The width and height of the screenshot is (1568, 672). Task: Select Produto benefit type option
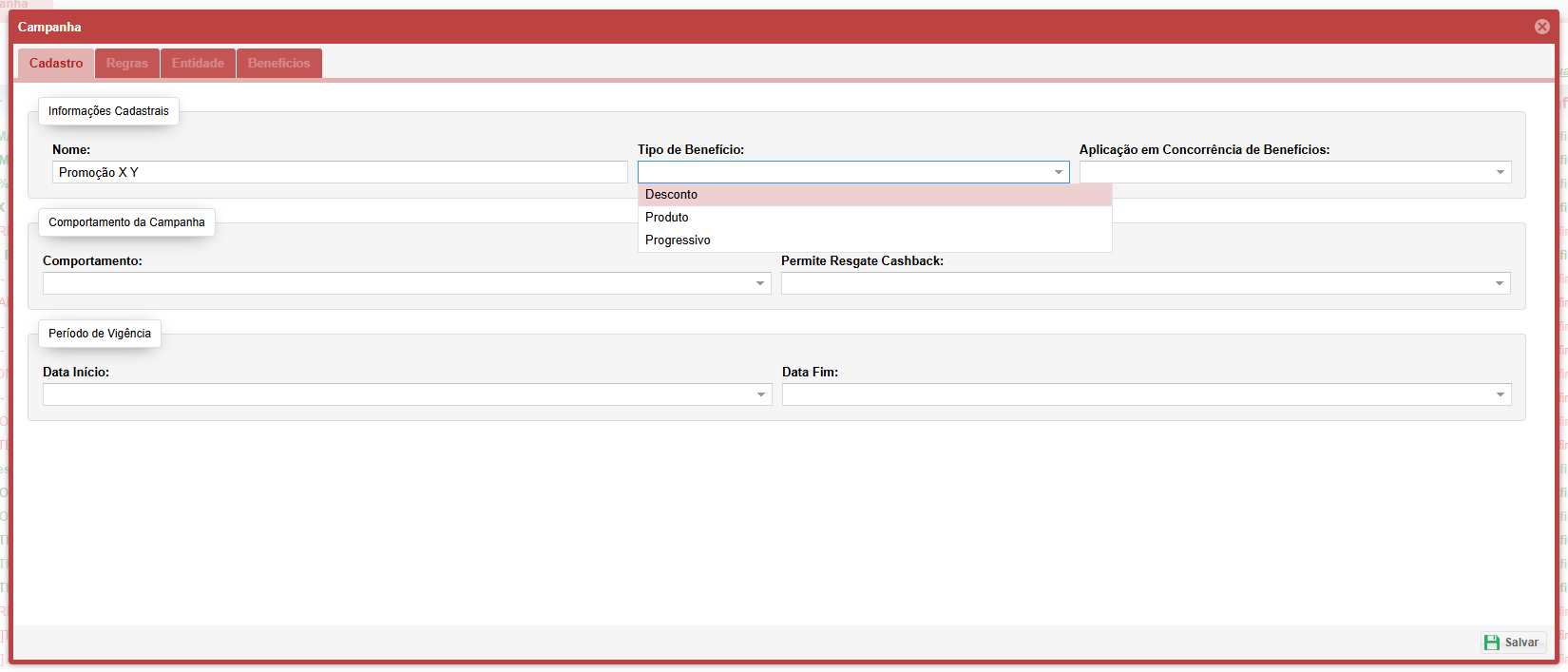click(x=667, y=218)
